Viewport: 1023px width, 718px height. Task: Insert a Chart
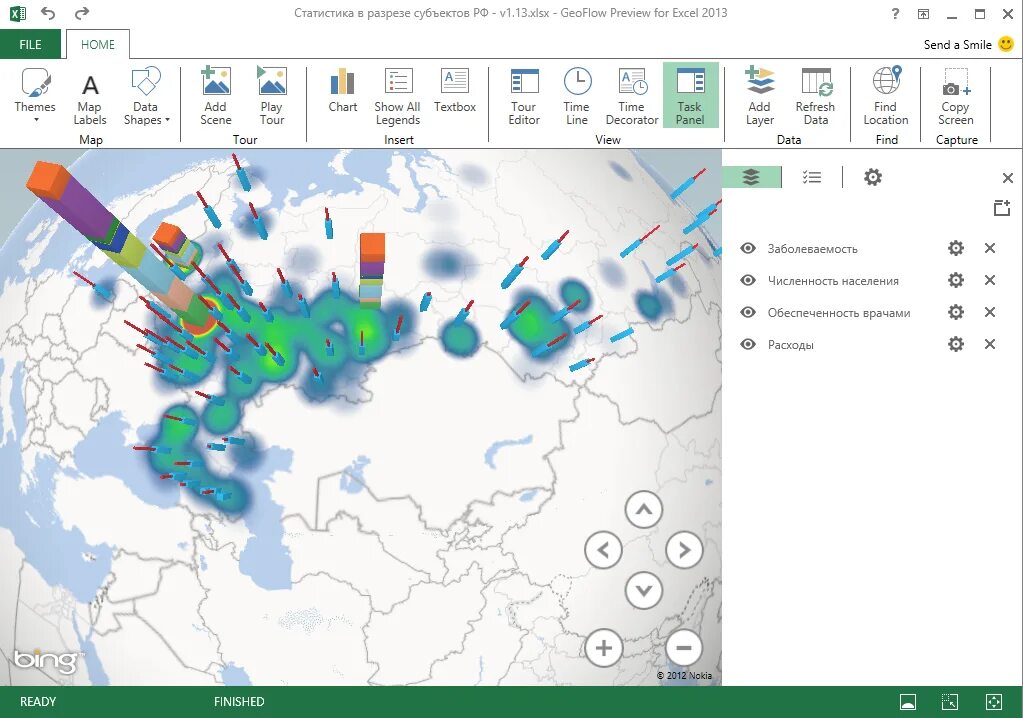(x=343, y=90)
